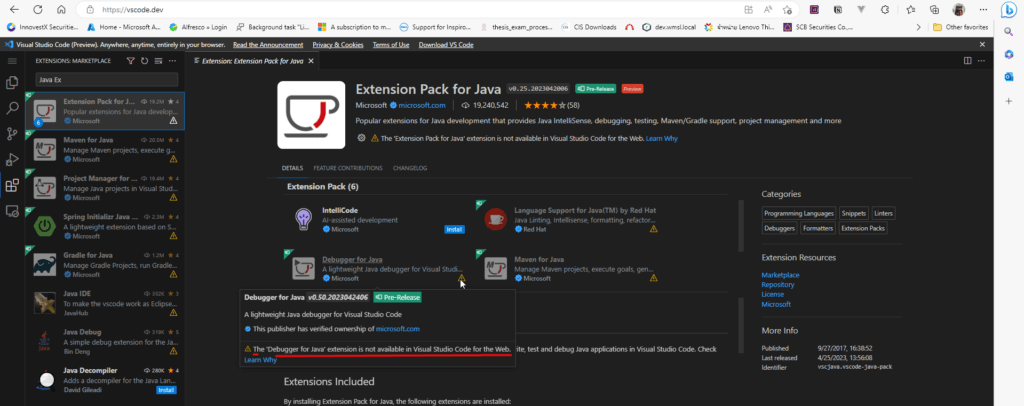This screenshot has width=1024, height=406.
Task: Open the License resource link
Action: coord(773,294)
